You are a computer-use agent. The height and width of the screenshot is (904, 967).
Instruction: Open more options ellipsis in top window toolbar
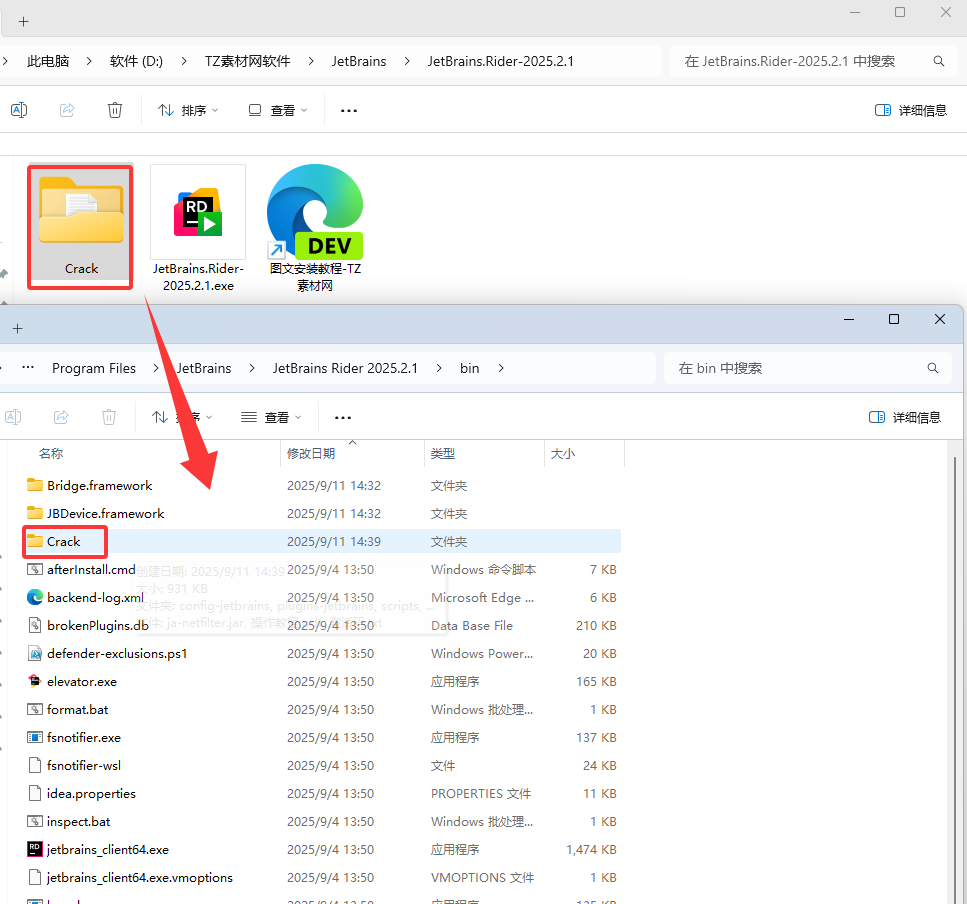[x=349, y=110]
